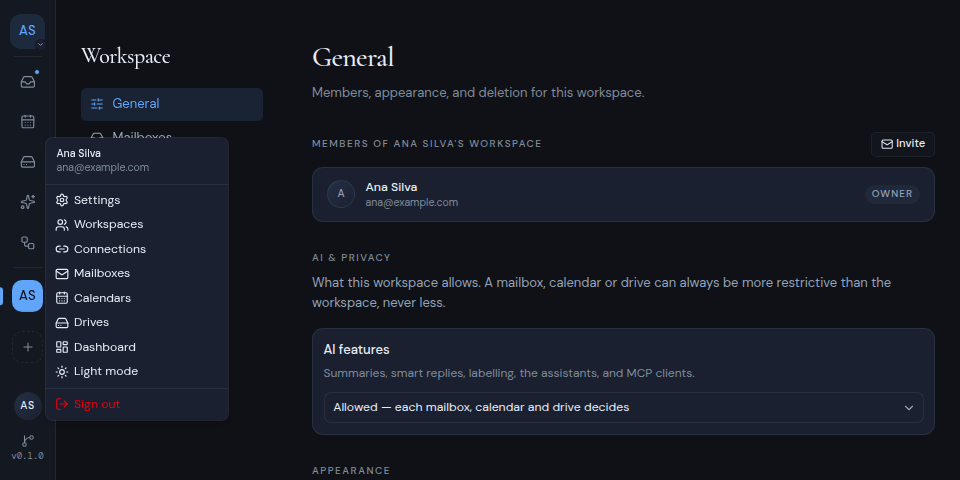Viewport: 960px width, 480px height.
Task: Click the Ana Silva member avatar A
Action: pos(341,194)
